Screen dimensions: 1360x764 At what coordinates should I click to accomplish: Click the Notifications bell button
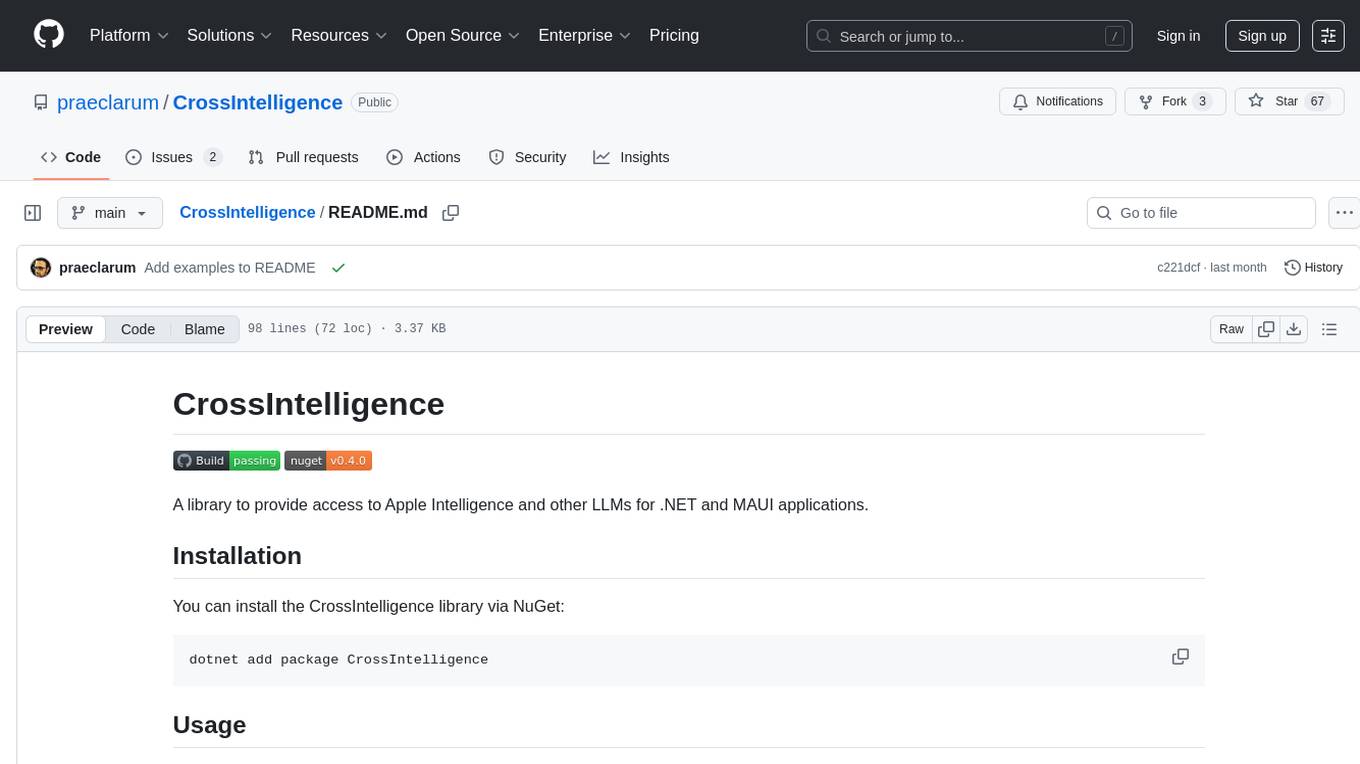(x=1058, y=101)
